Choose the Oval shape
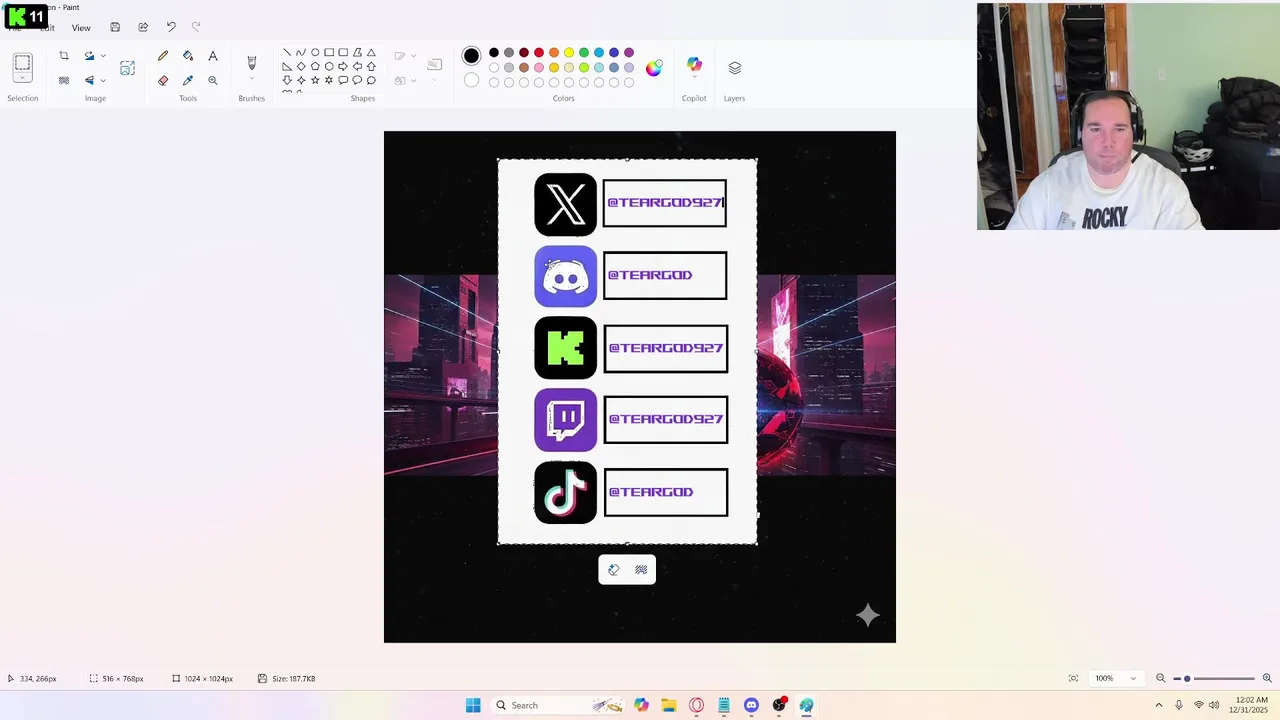1280x720 pixels. pos(315,53)
